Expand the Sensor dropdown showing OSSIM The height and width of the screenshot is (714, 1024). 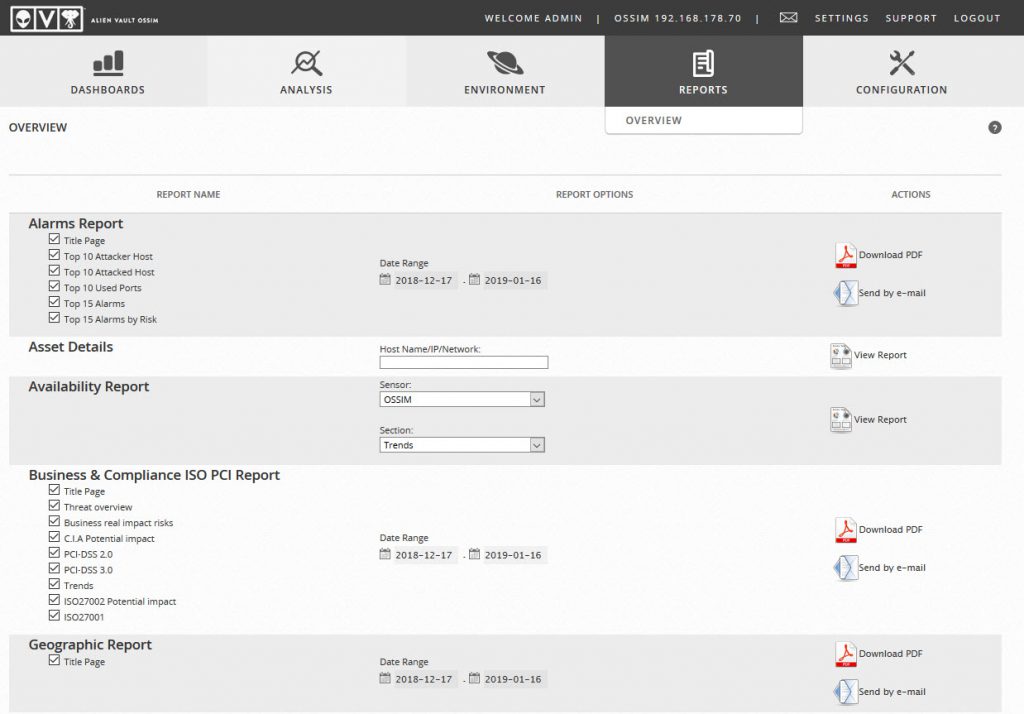coord(462,400)
